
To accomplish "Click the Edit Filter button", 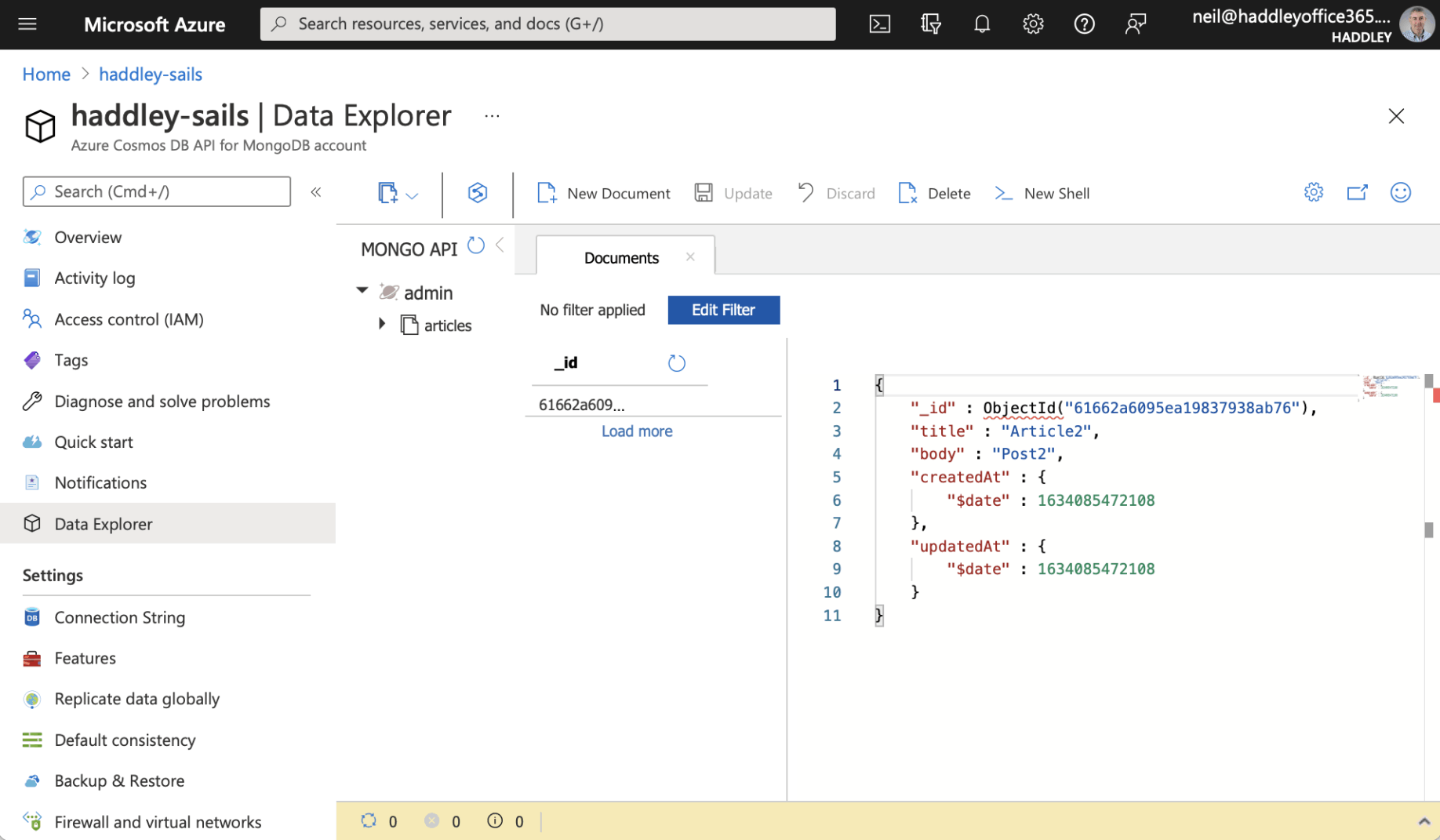I will (723, 310).
